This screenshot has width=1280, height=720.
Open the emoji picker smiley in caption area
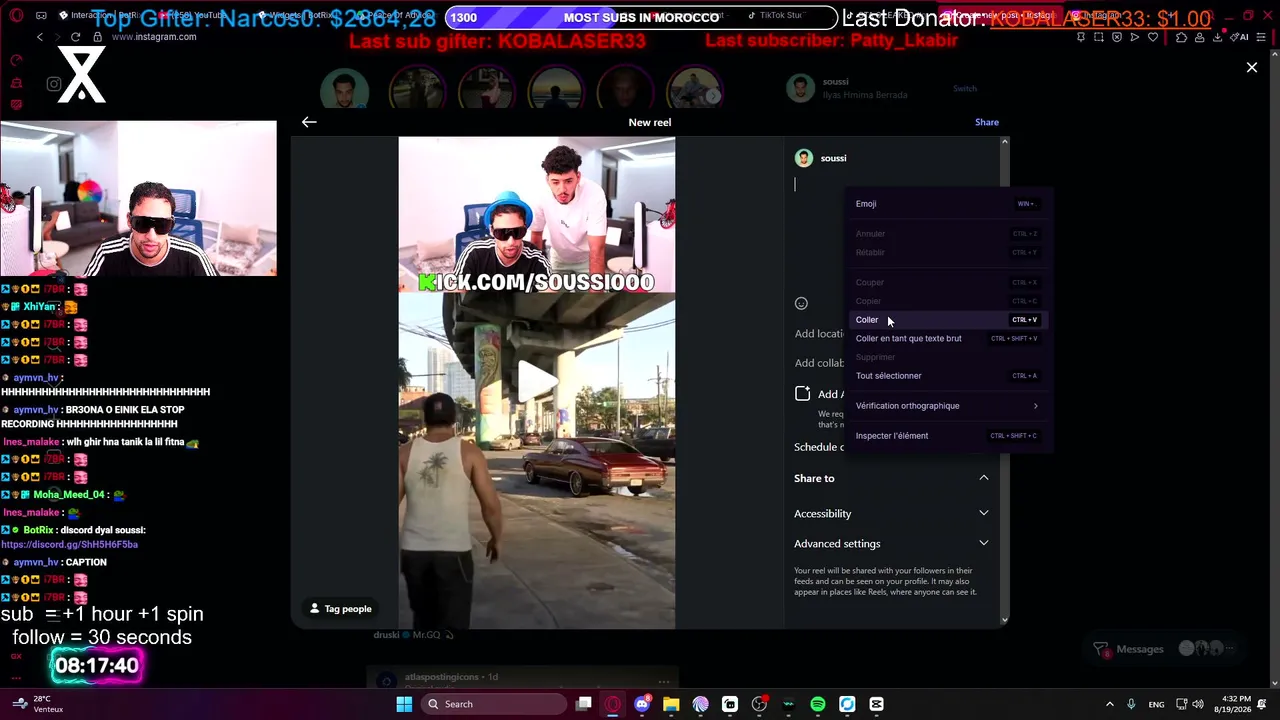pyautogui.click(x=801, y=304)
